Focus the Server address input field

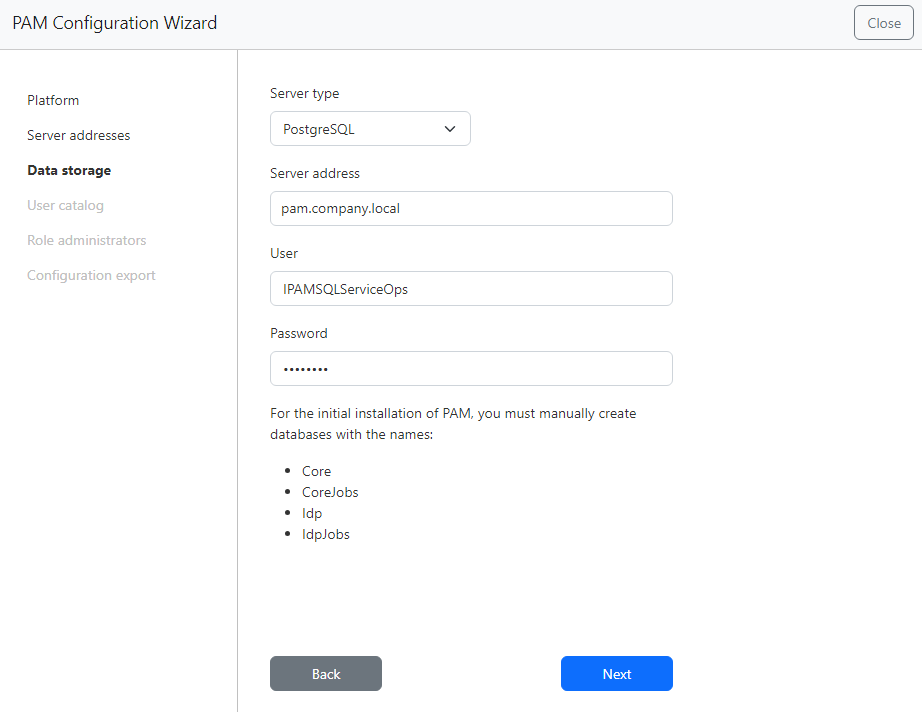coord(471,209)
